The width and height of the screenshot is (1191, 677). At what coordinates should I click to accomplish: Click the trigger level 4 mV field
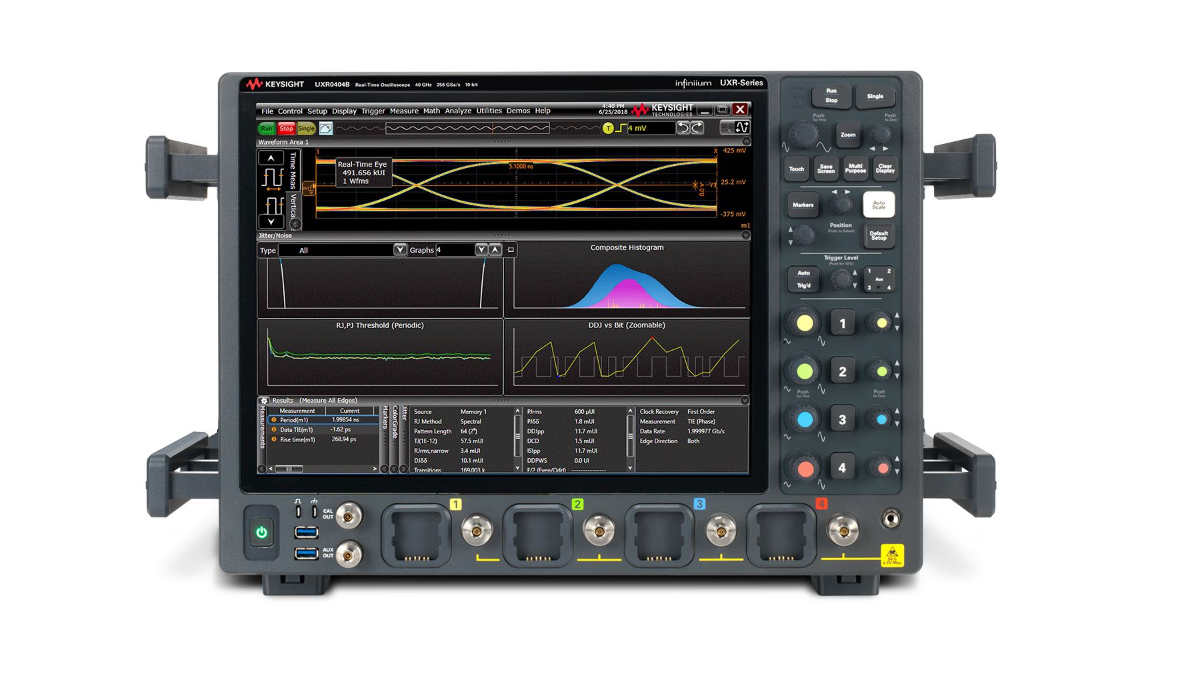point(650,128)
